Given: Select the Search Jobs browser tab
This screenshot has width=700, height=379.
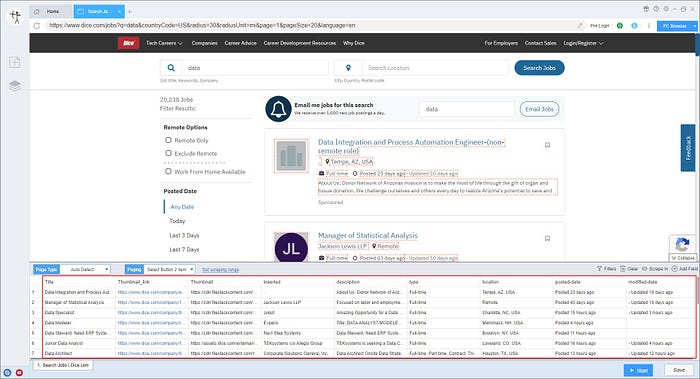Looking at the screenshot, I should coord(99,12).
